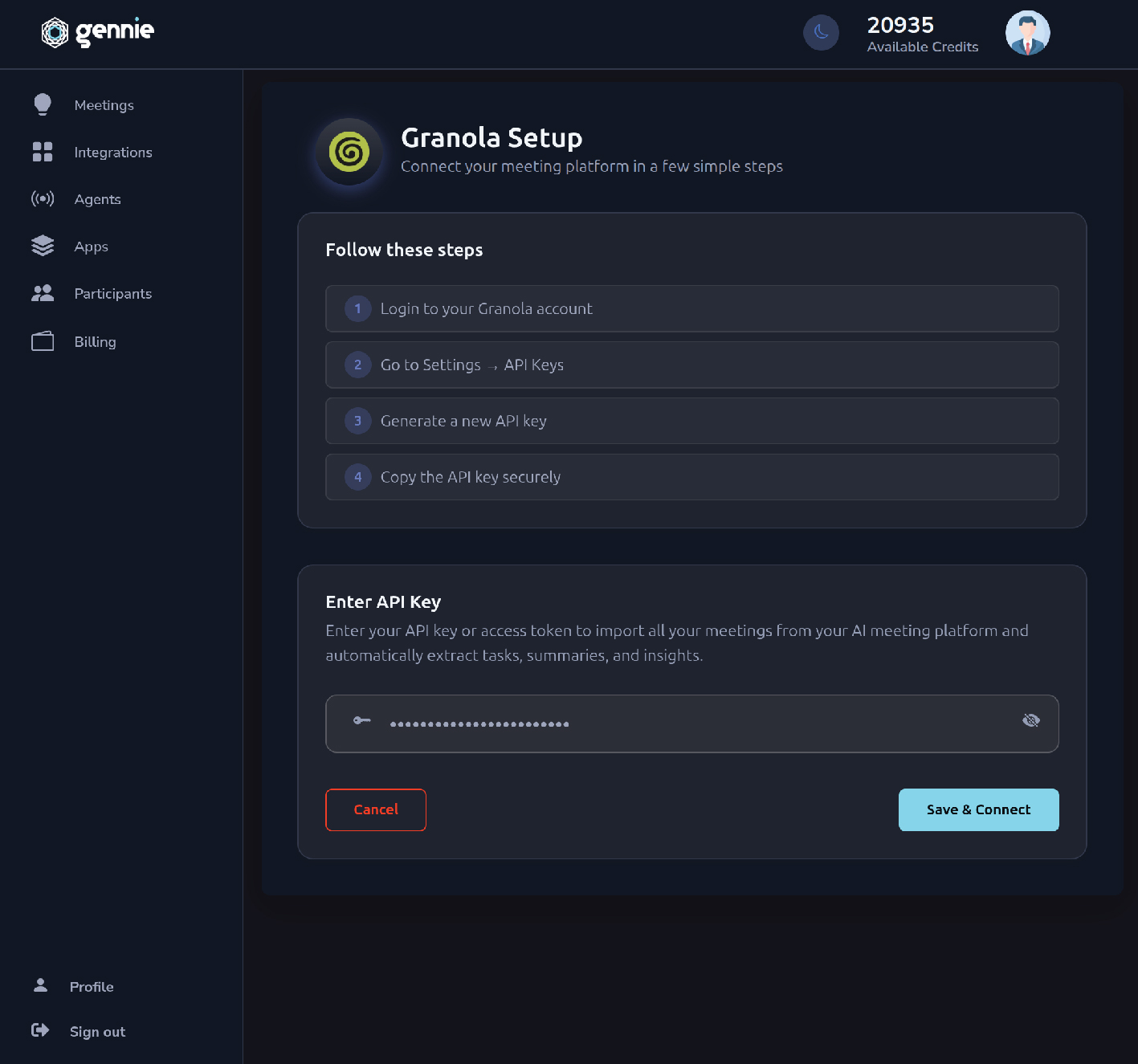Click the key icon in API field
Image resolution: width=1138 pixels, height=1064 pixels.
pyautogui.click(x=362, y=720)
